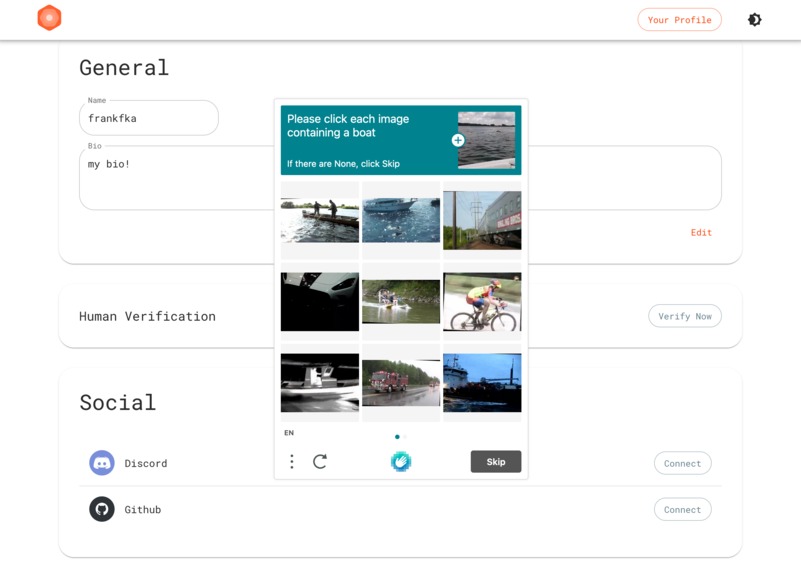The width and height of the screenshot is (801, 573).
Task: Click the captcha sample boat photo
Action: [x=487, y=140]
